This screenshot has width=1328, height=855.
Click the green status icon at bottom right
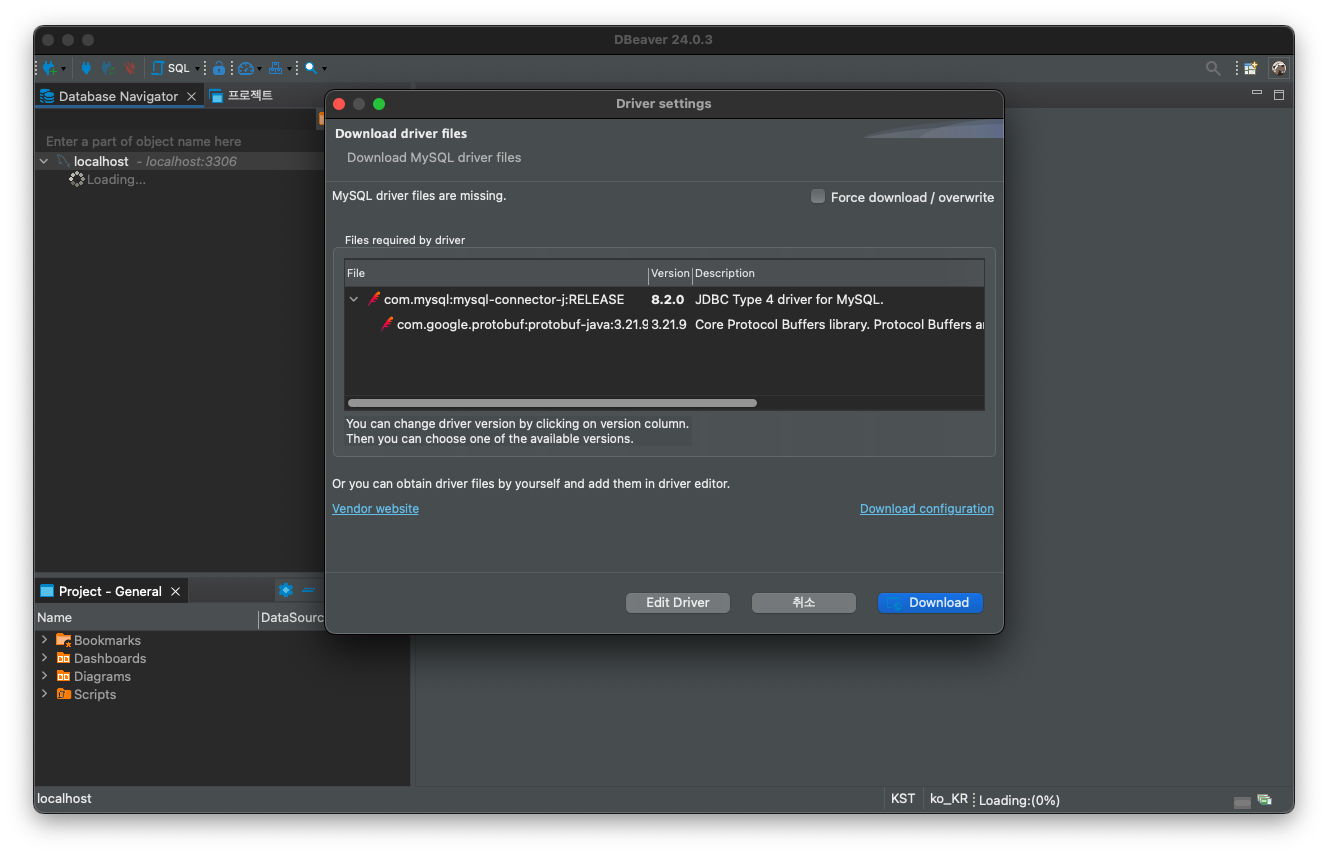(1265, 800)
